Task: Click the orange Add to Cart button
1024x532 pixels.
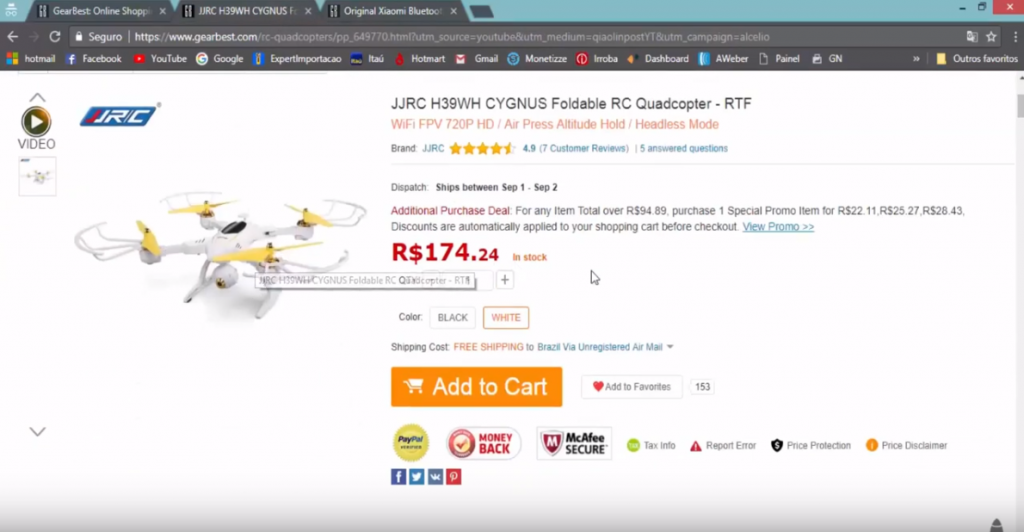Action: (477, 387)
